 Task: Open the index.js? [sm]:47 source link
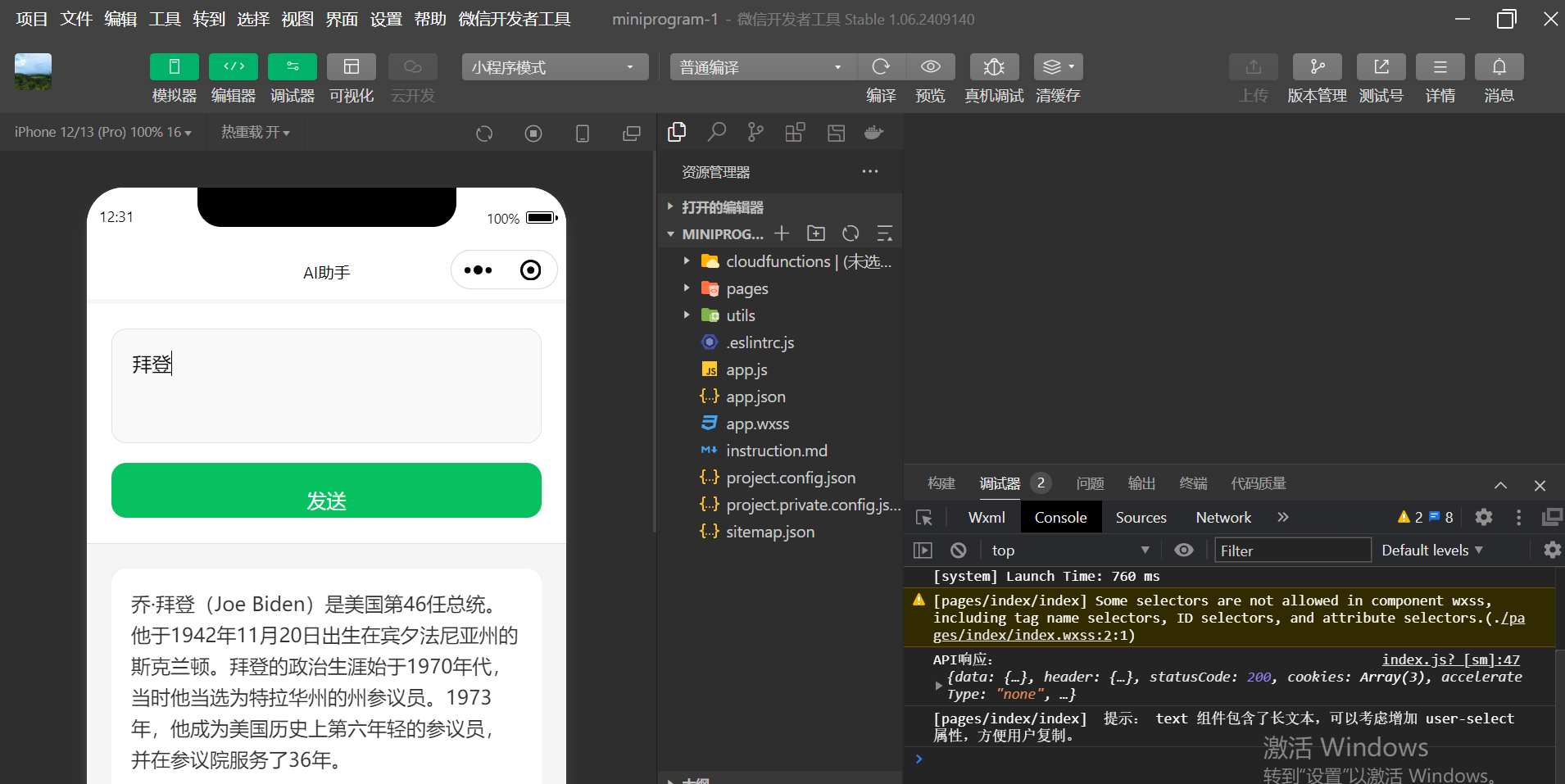pos(1450,659)
